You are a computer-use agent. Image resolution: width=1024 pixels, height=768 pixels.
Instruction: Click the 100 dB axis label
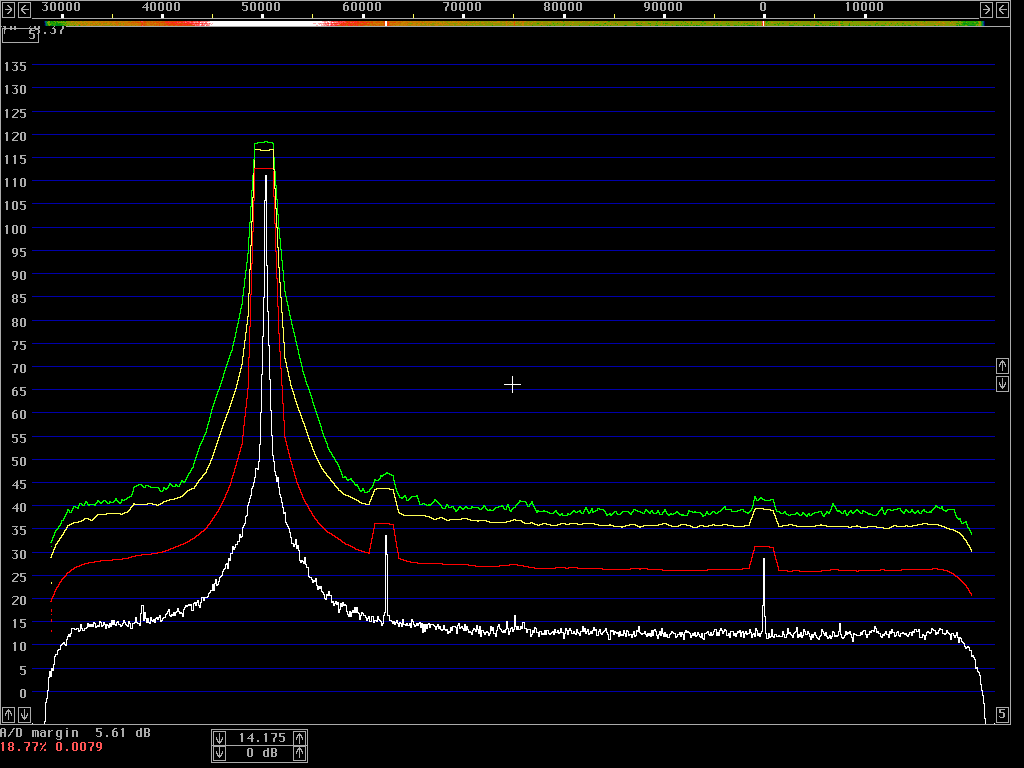pyautogui.click(x=15, y=229)
